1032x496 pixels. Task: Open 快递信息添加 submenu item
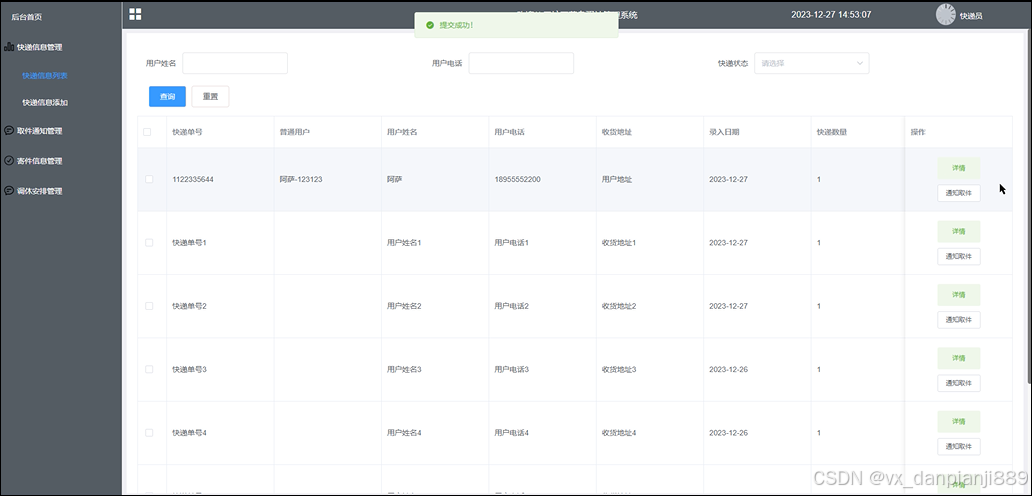pos(45,103)
